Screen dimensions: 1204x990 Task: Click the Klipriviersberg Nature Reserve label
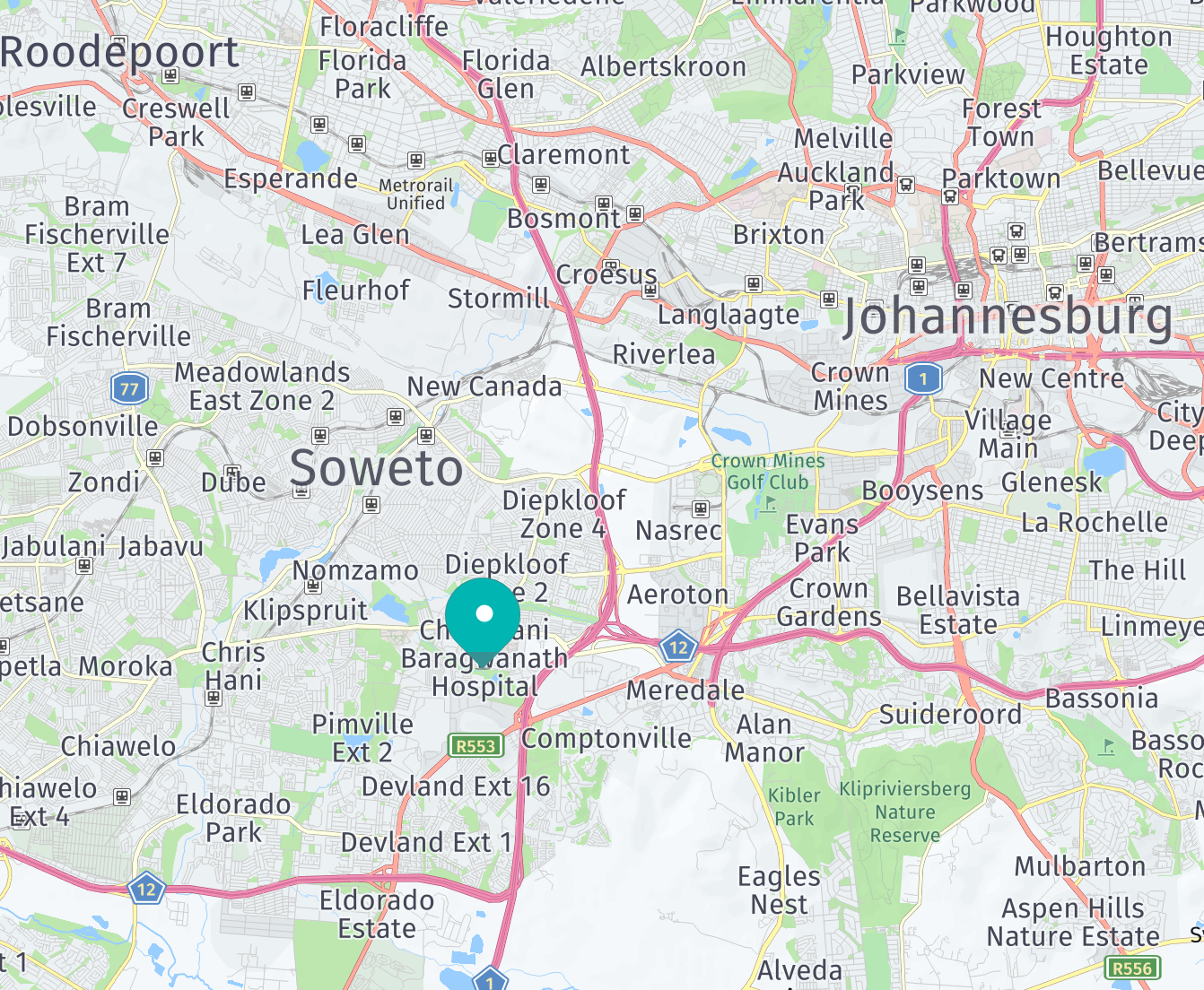(905, 812)
